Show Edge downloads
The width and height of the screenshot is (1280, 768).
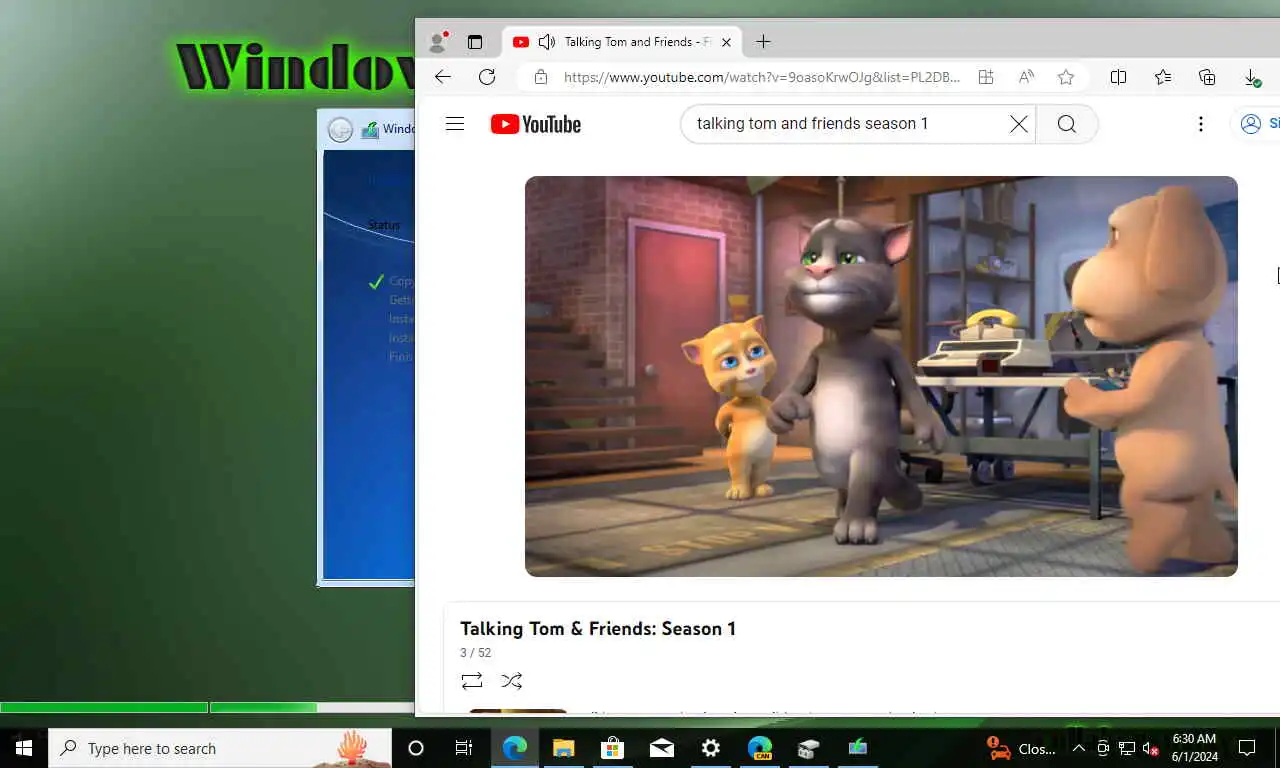[x=1251, y=77]
